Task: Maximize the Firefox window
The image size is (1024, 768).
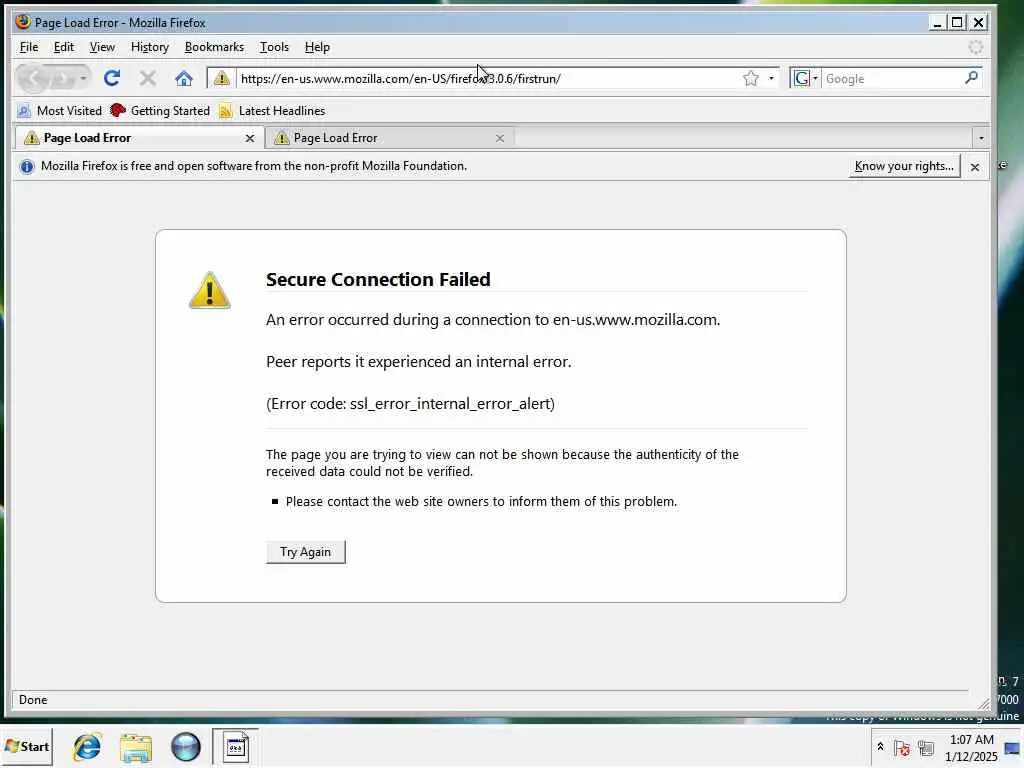Action: (957, 22)
